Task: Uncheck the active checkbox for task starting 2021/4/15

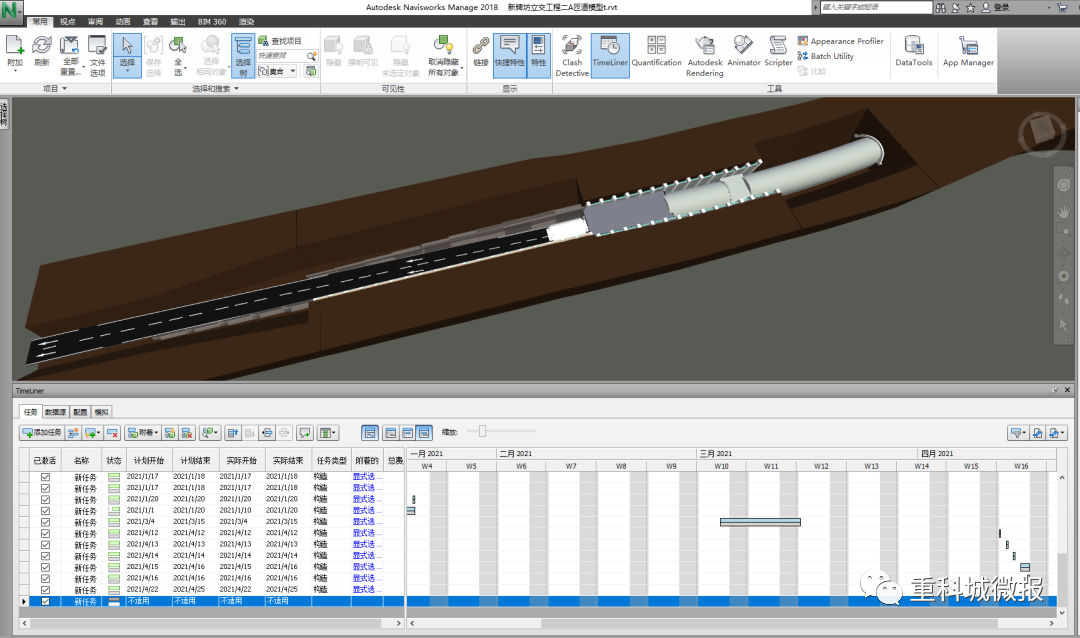Action: coord(45,567)
